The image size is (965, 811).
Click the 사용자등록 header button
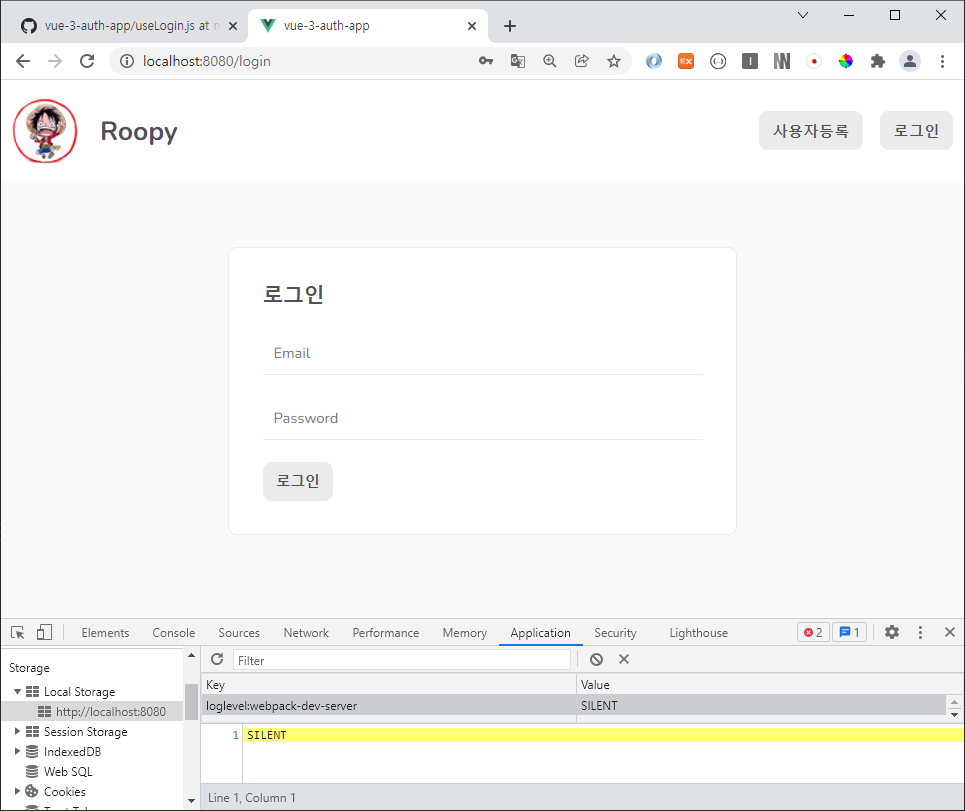point(811,130)
